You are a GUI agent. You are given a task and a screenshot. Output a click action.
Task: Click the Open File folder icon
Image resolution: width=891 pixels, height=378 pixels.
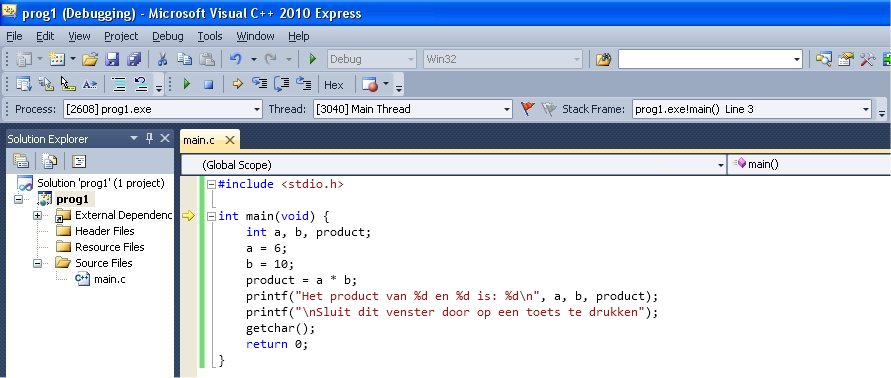tap(90, 59)
